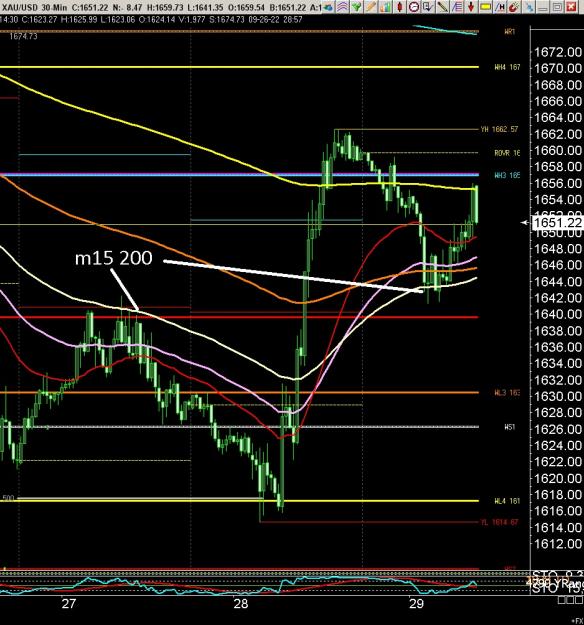
Task: Toggle the red magnet snap icon
Action: pyautogui.click(x=513, y=7)
